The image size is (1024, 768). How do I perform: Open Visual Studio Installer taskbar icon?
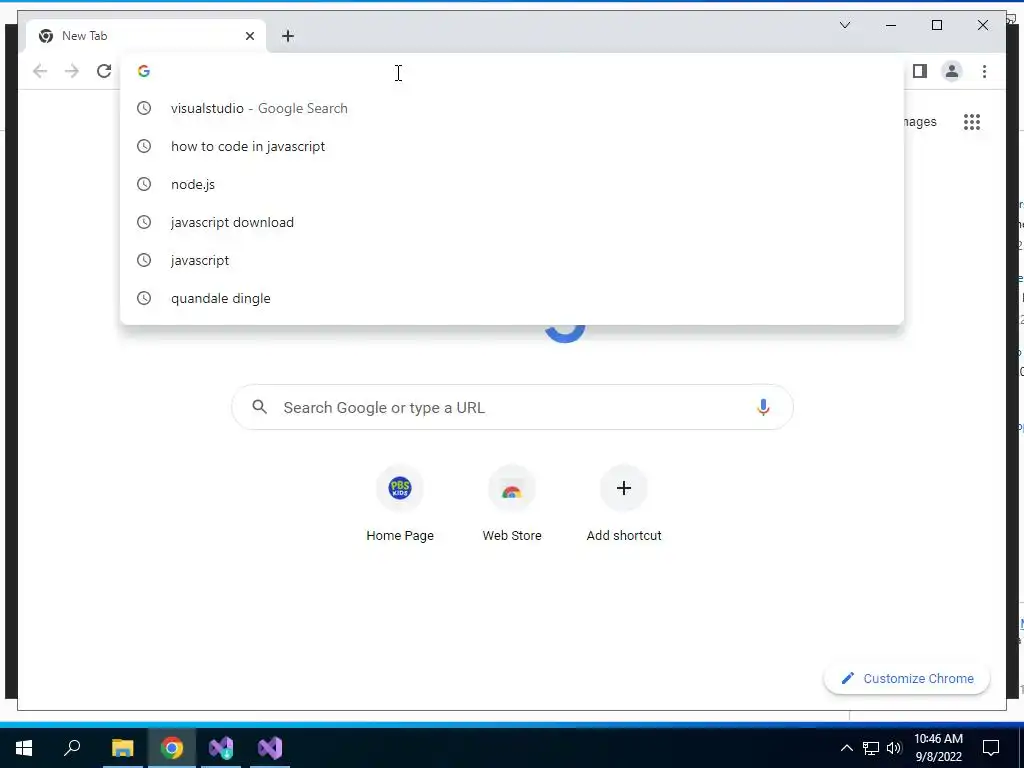(x=221, y=748)
